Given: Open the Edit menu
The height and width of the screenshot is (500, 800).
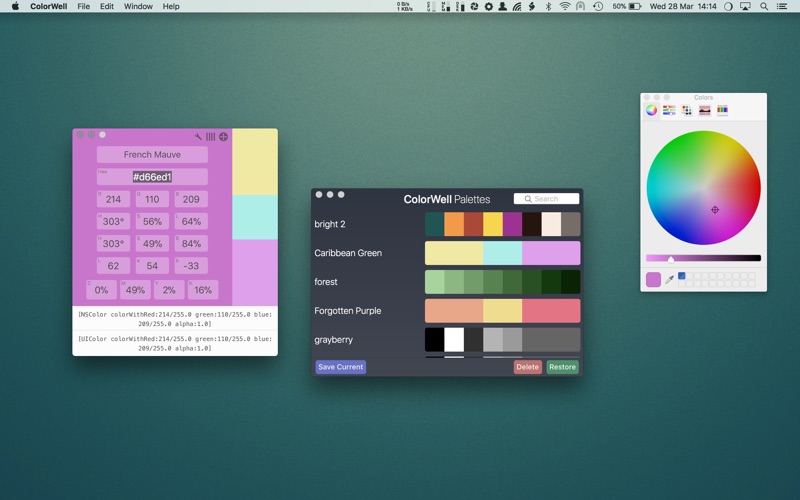Looking at the screenshot, I should point(107,7).
